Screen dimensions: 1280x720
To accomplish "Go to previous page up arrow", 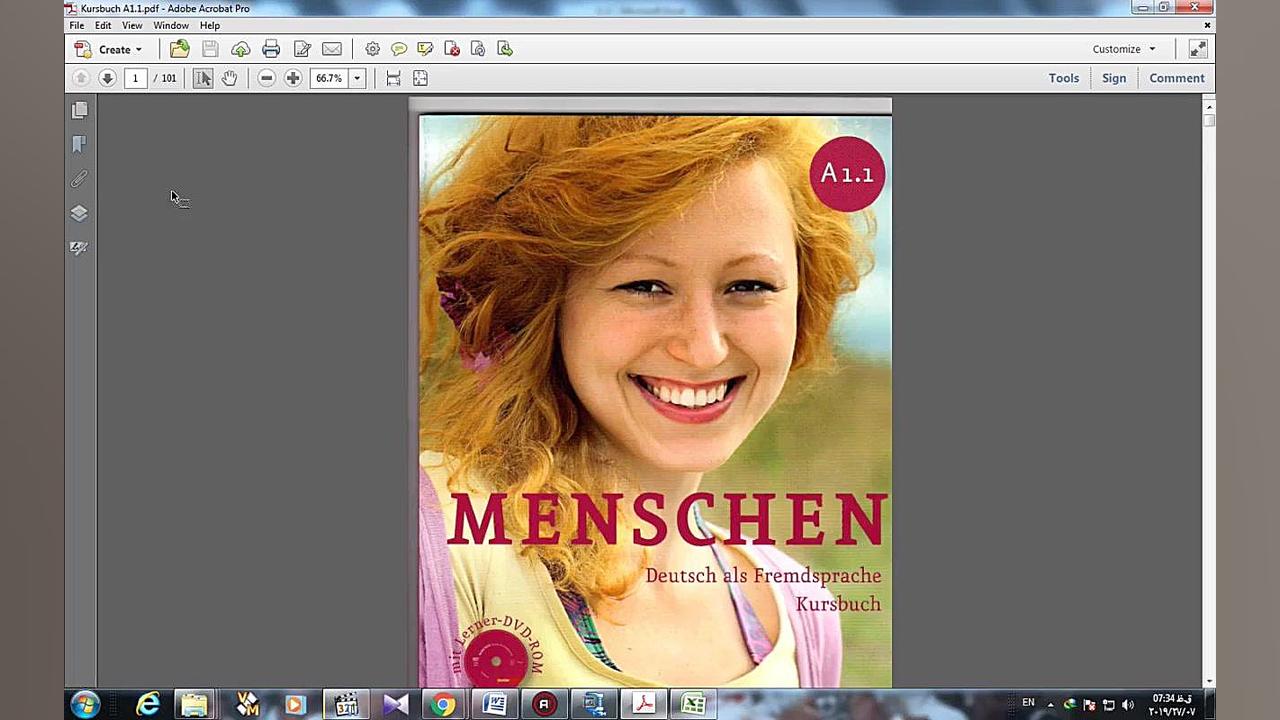I will pos(81,78).
